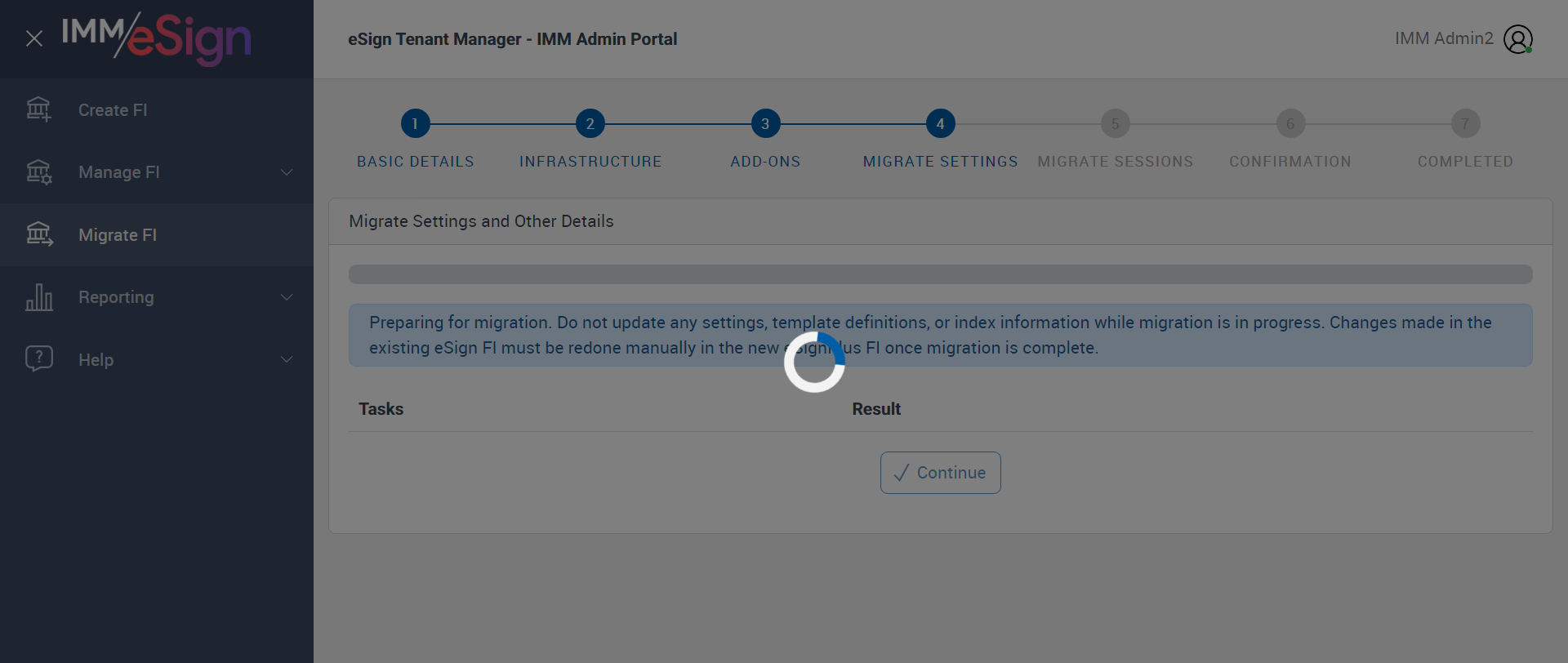Go to step 2 circle

tap(590, 124)
